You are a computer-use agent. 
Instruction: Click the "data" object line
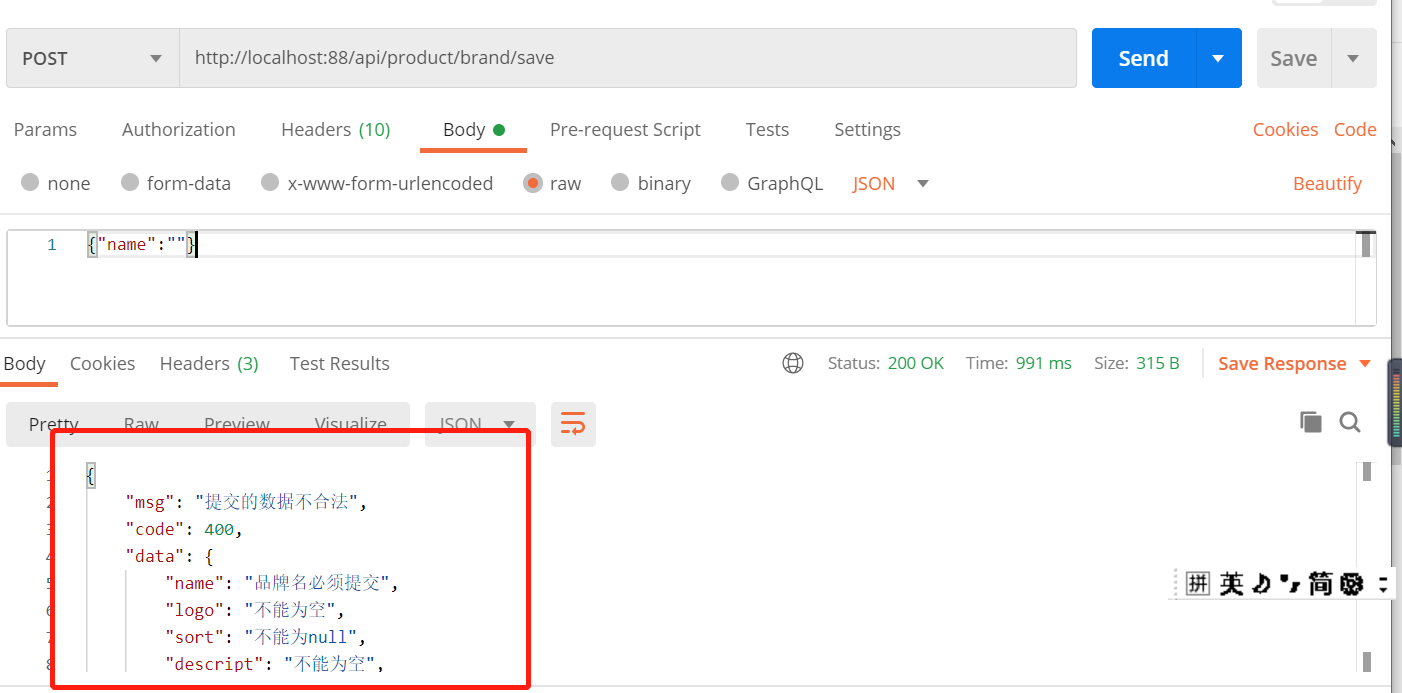pos(169,556)
